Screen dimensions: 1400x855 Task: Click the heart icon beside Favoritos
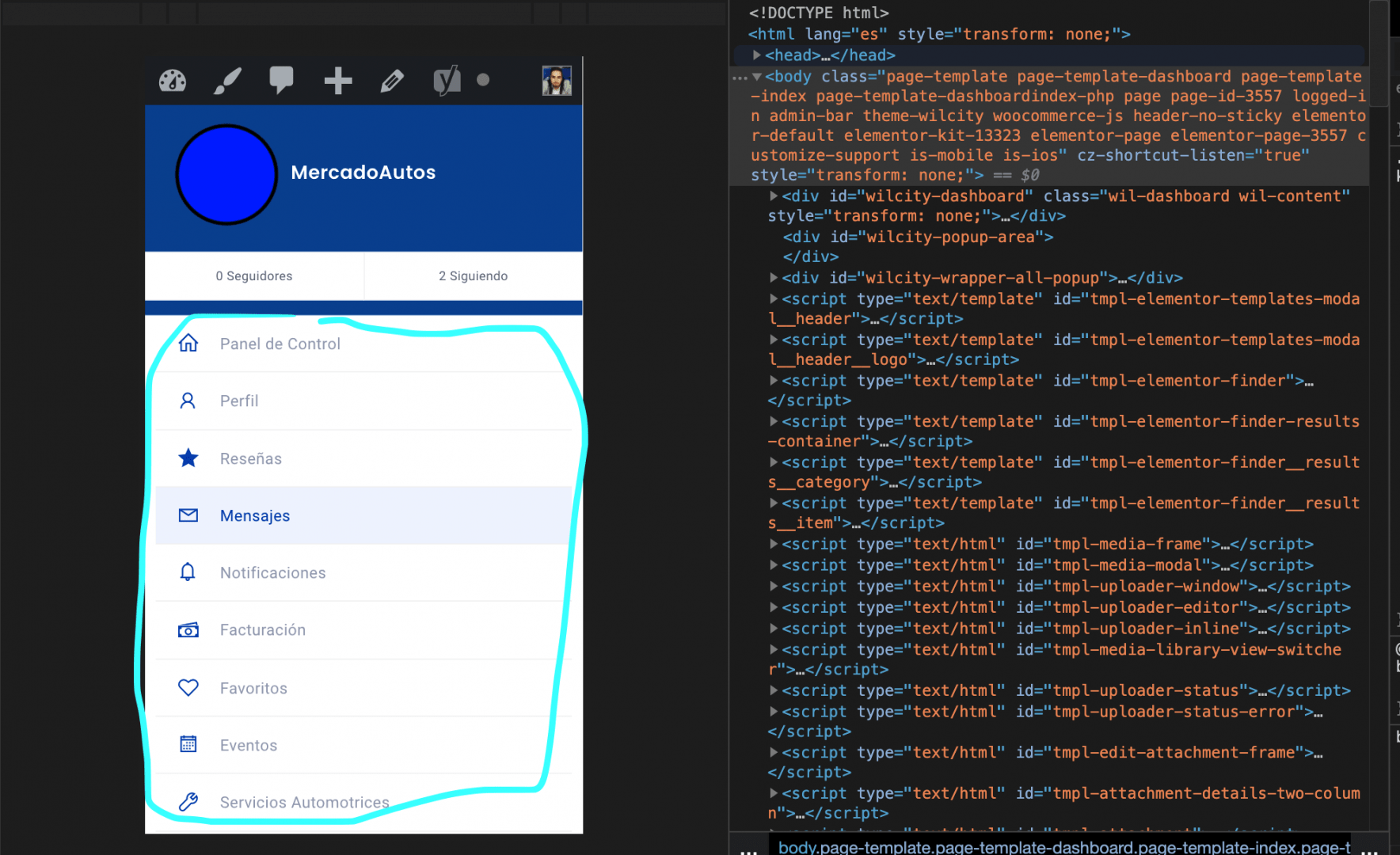188,687
